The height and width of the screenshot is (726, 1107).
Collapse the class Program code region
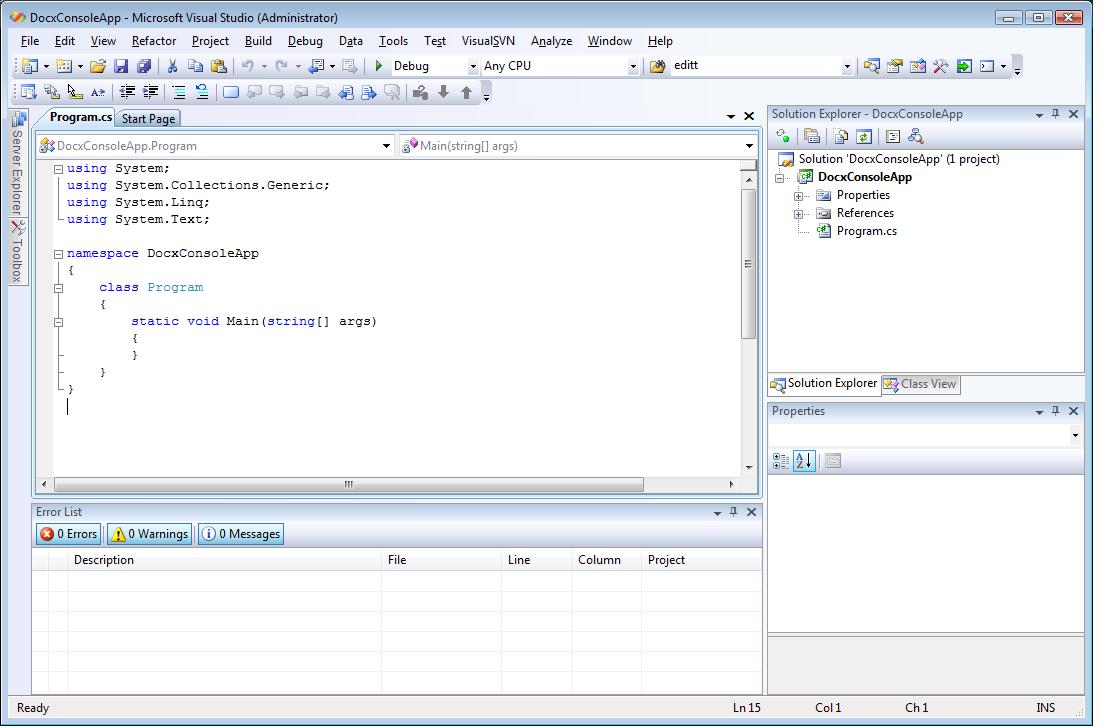coord(59,288)
